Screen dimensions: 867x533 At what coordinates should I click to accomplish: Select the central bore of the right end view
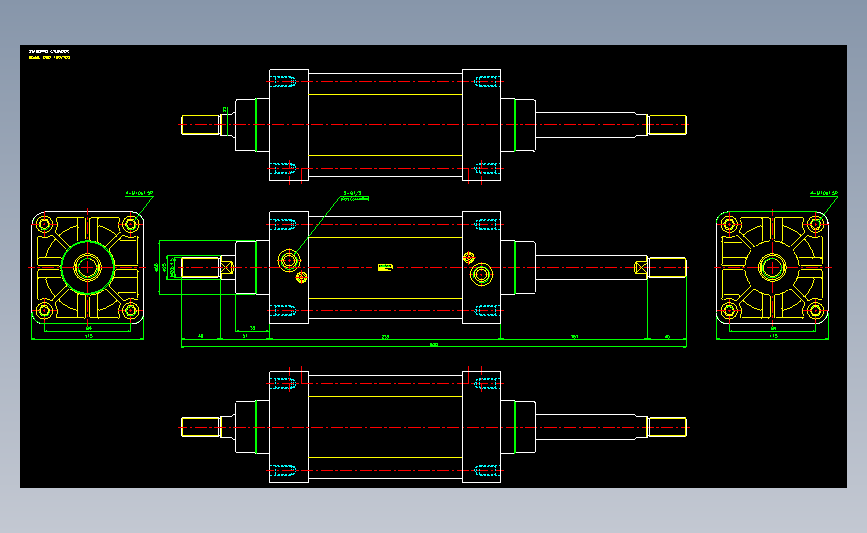pos(772,268)
